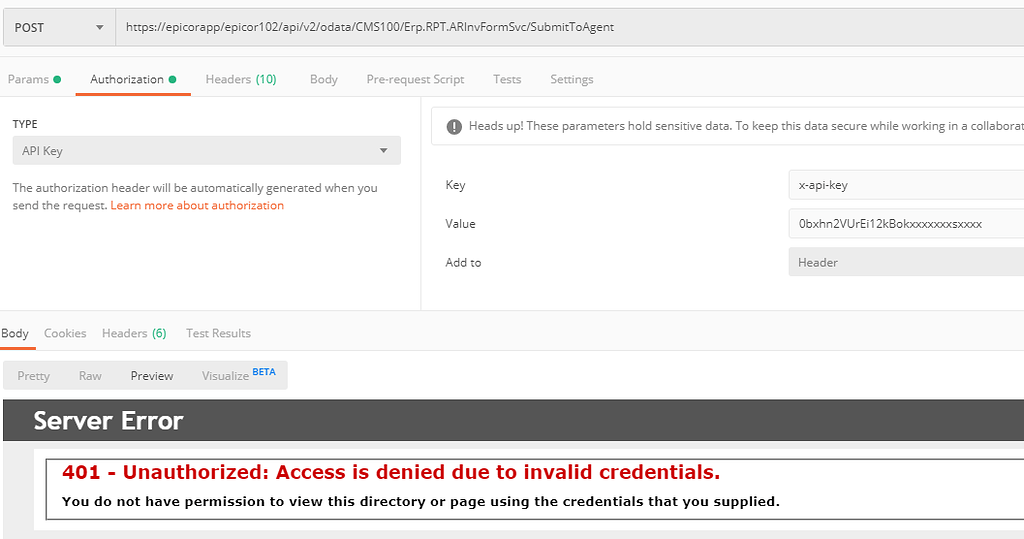Open the POST method dropdown

(59, 27)
